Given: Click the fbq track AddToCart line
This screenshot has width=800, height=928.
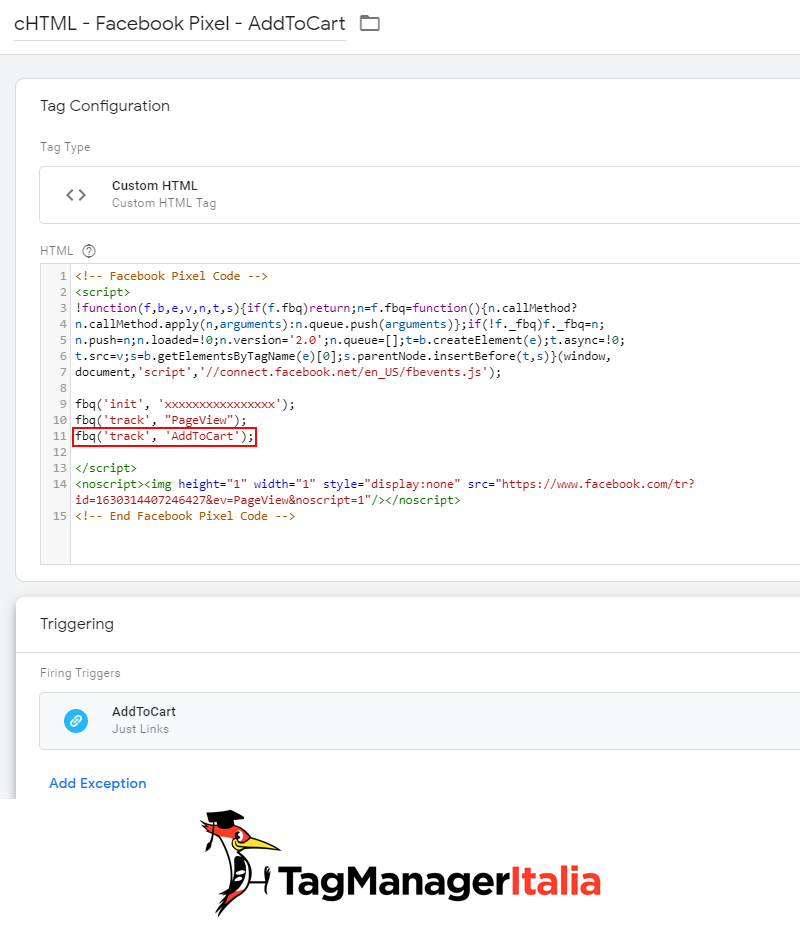Looking at the screenshot, I should coord(164,436).
